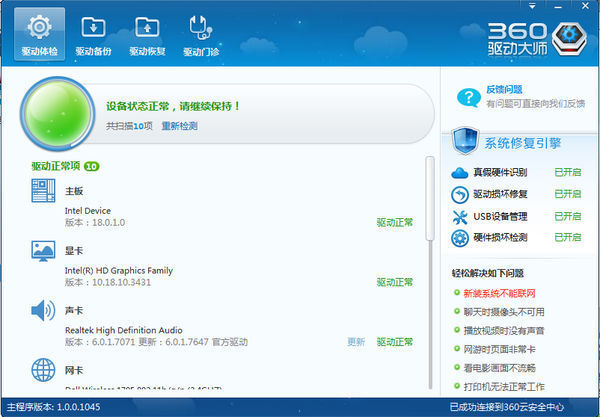The width and height of the screenshot is (600, 417).
Task: Click the 共扫描10项 text
Action: click(x=129, y=126)
